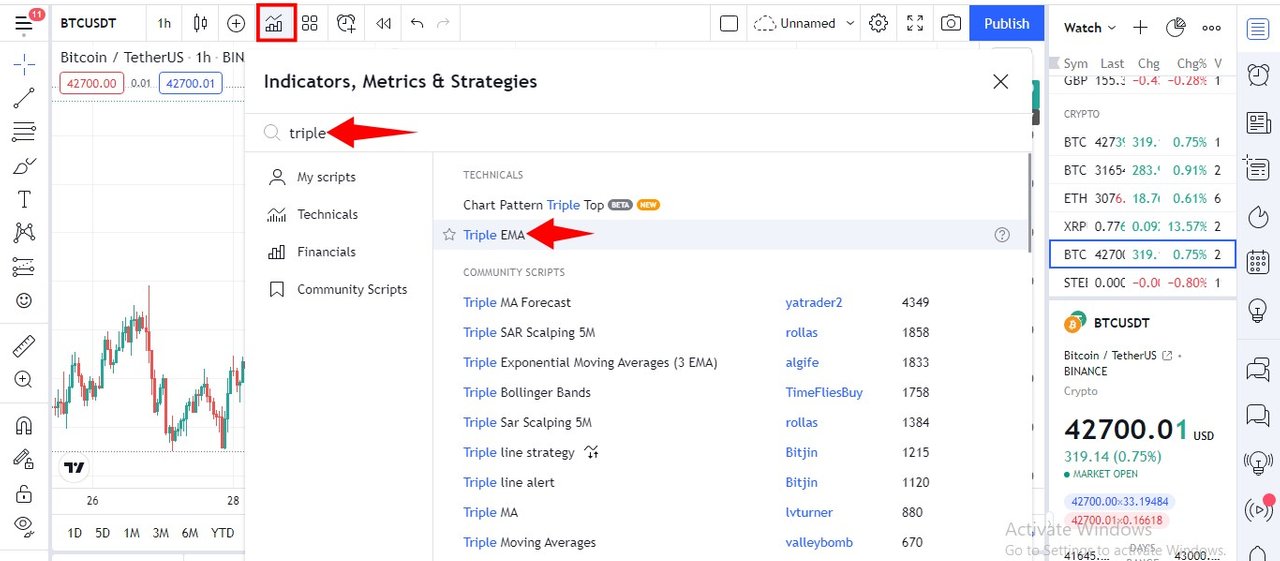Click the Publish button
Screen dimensions: 1280x561
(1006, 23)
